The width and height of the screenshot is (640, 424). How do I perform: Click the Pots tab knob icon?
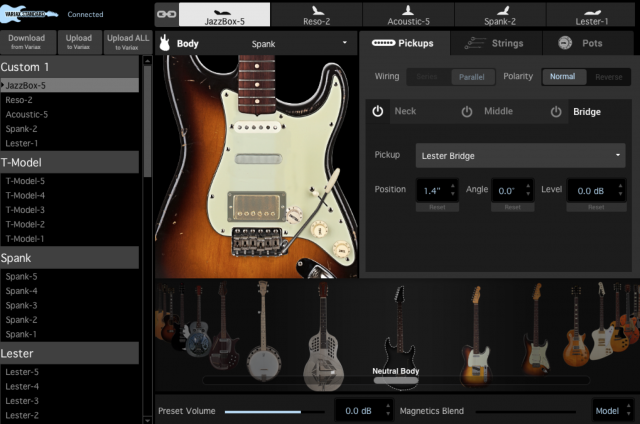tap(565, 43)
